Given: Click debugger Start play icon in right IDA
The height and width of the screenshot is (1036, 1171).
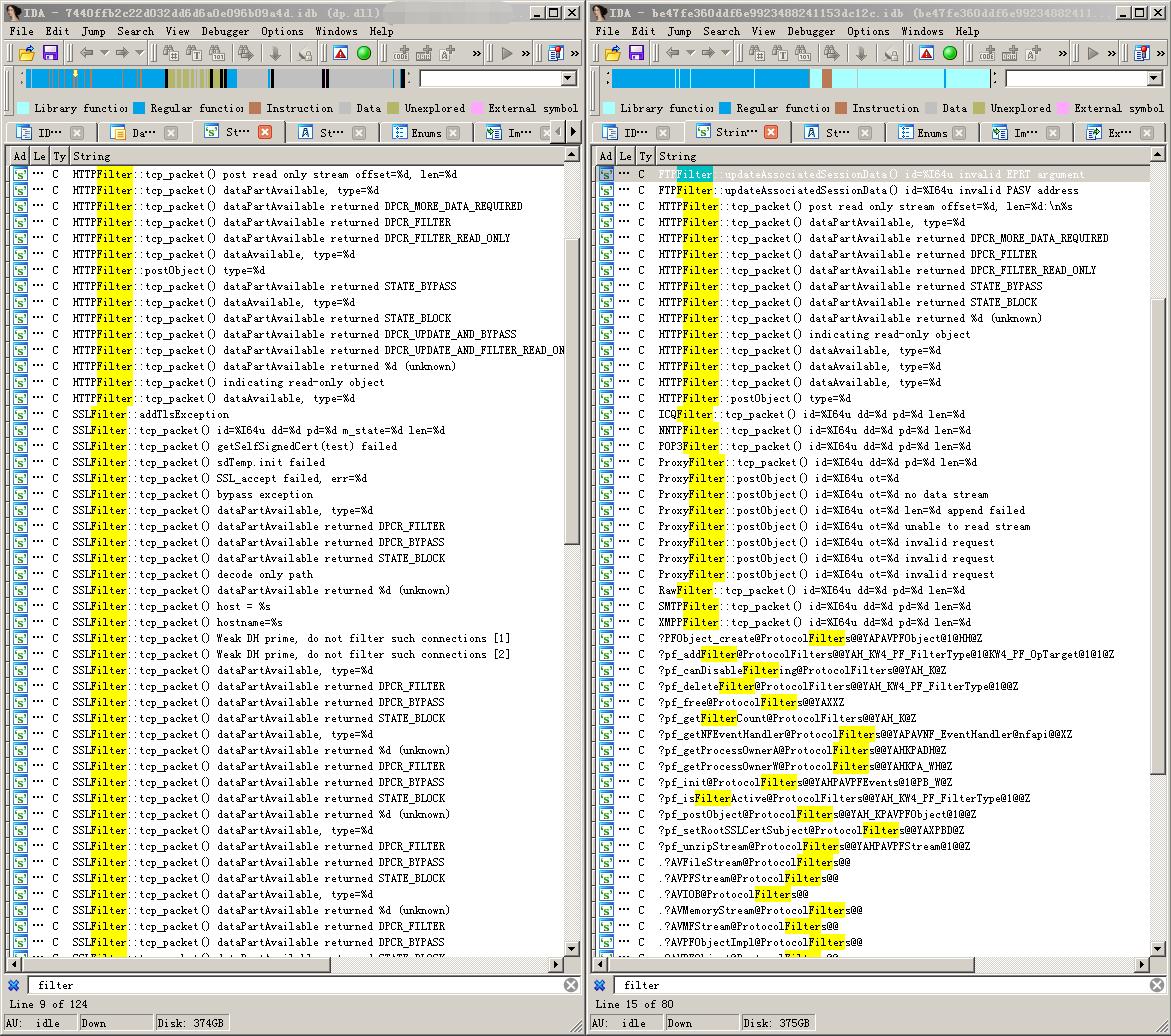Looking at the screenshot, I should pyautogui.click(x=1093, y=53).
